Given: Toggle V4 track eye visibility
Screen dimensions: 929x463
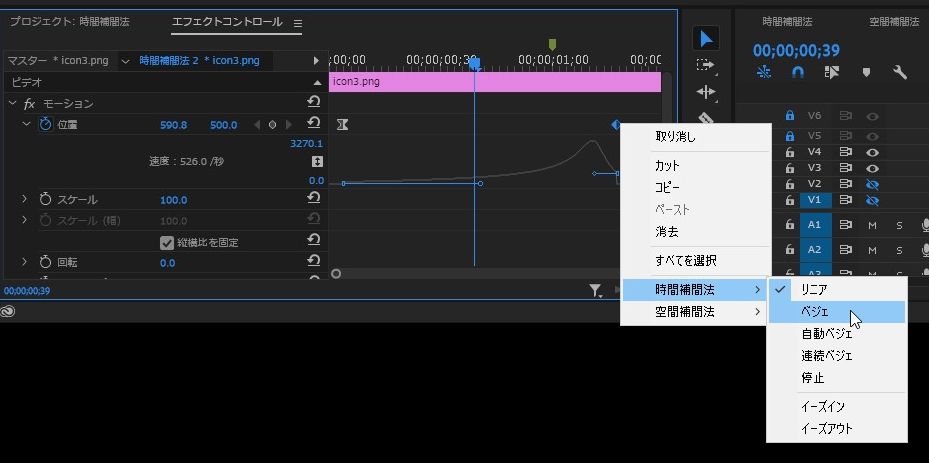Looking at the screenshot, I should click(872, 152).
